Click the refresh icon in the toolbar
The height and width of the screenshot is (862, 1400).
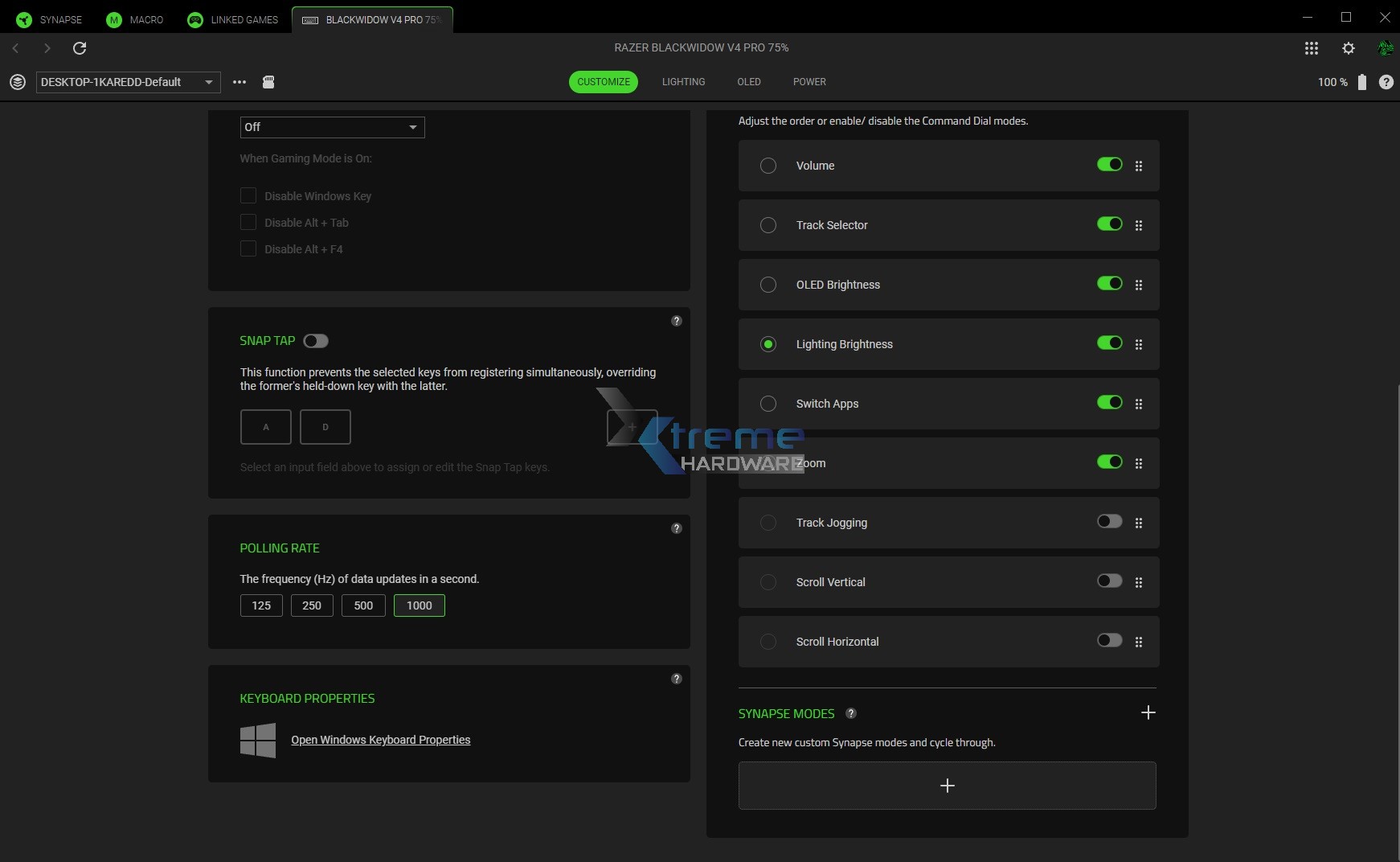click(x=80, y=48)
